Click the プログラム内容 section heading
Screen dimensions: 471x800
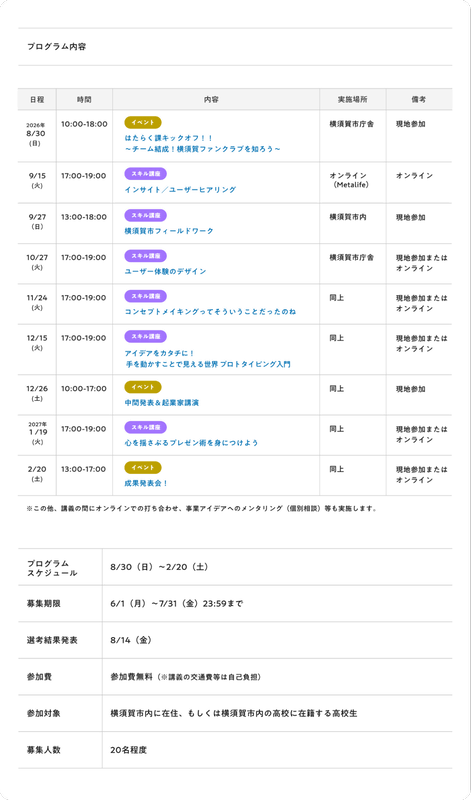57,46
